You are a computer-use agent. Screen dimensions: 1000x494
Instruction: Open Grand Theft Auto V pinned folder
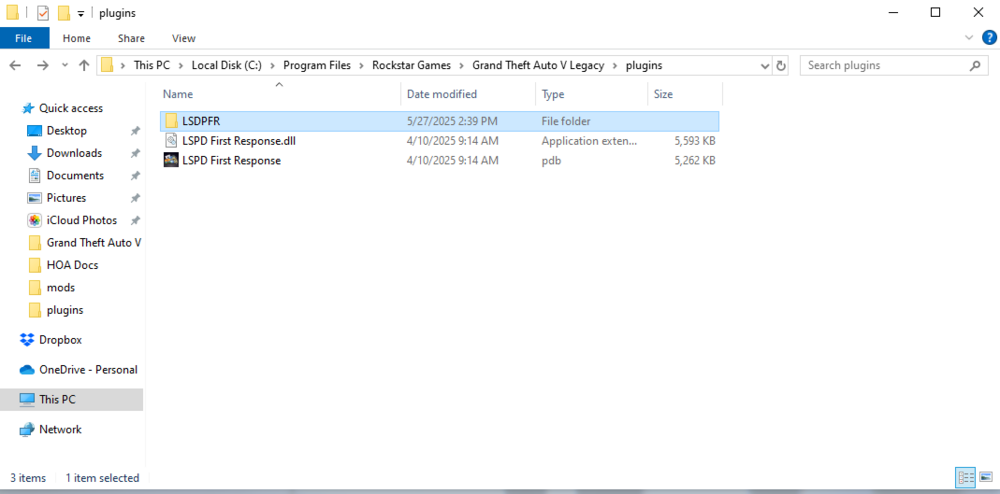94,243
